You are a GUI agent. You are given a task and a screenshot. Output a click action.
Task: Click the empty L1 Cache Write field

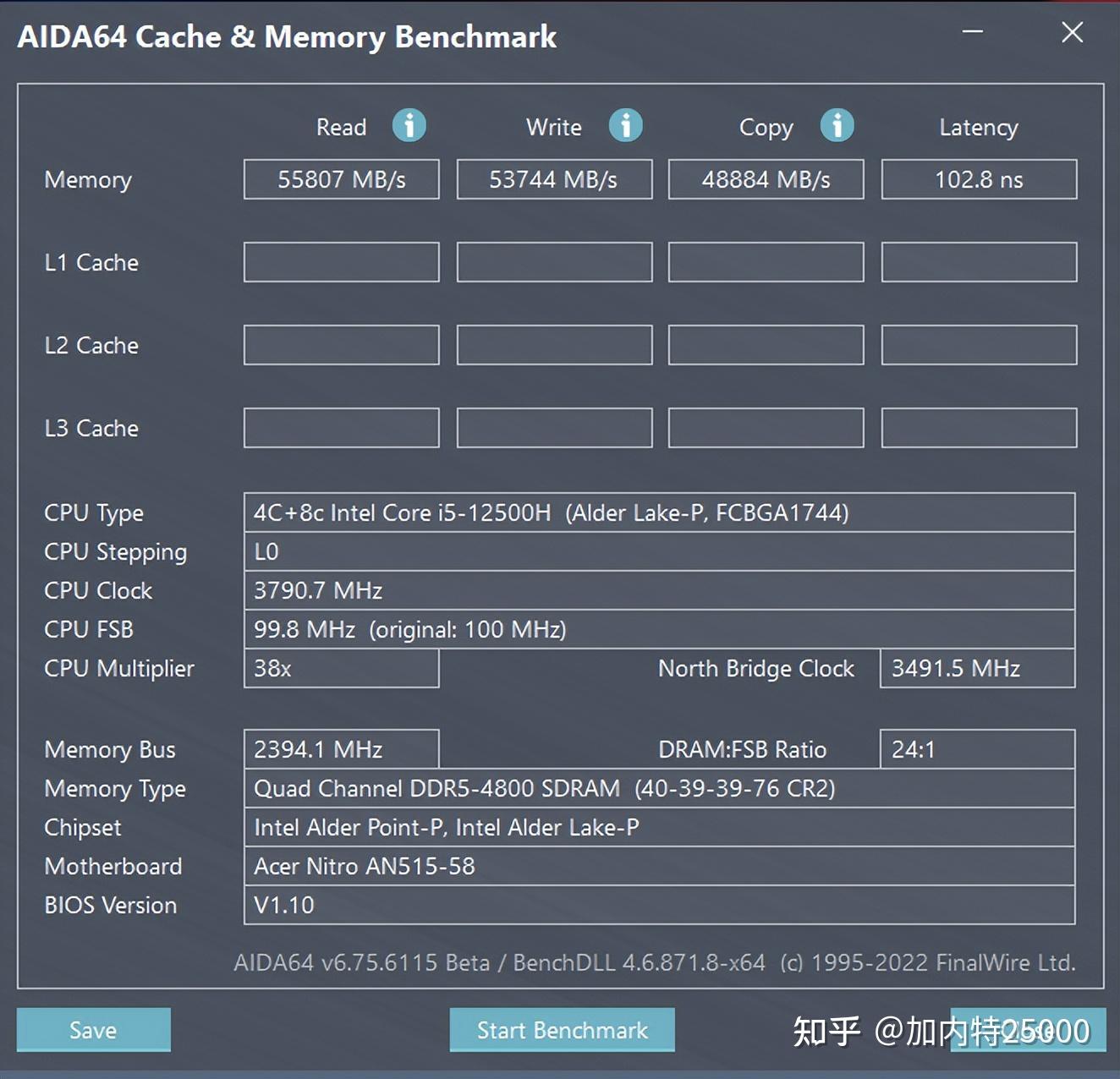[x=554, y=262]
